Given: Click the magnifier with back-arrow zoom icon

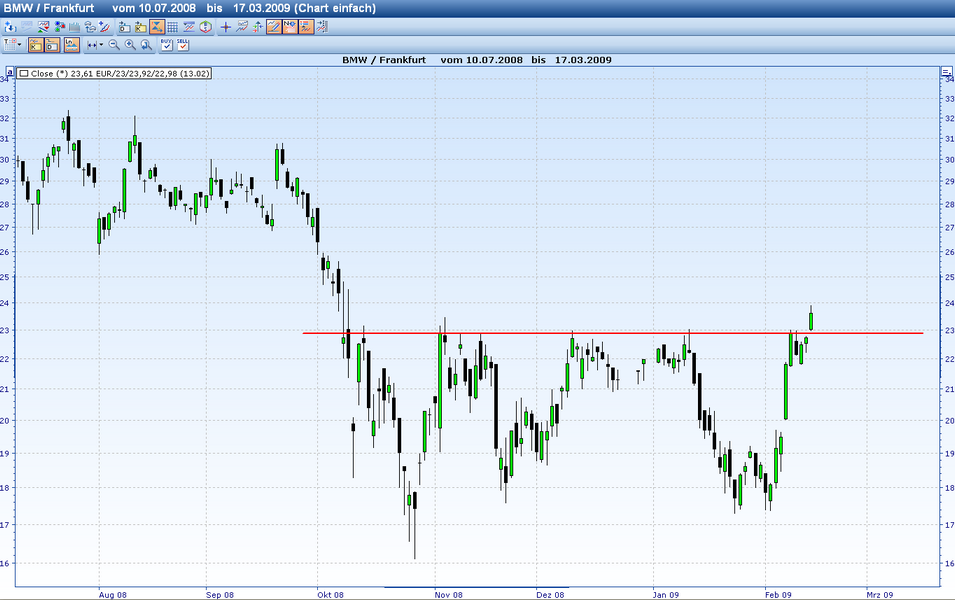Looking at the screenshot, I should tap(146, 44).
